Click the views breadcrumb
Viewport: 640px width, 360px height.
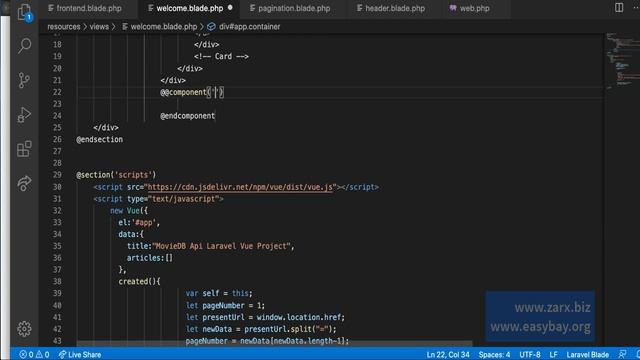(x=99, y=27)
